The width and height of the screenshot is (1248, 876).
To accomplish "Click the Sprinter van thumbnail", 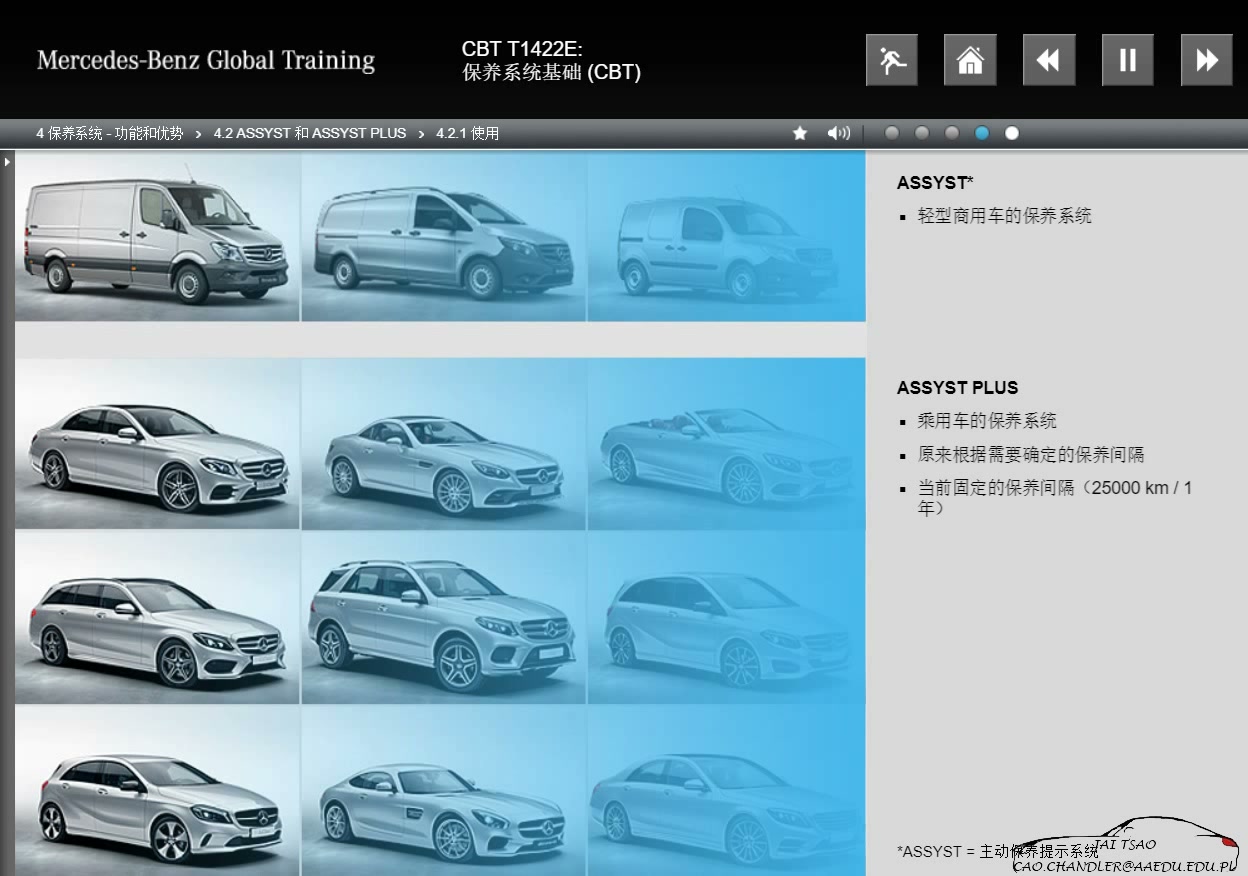I will coord(157,237).
